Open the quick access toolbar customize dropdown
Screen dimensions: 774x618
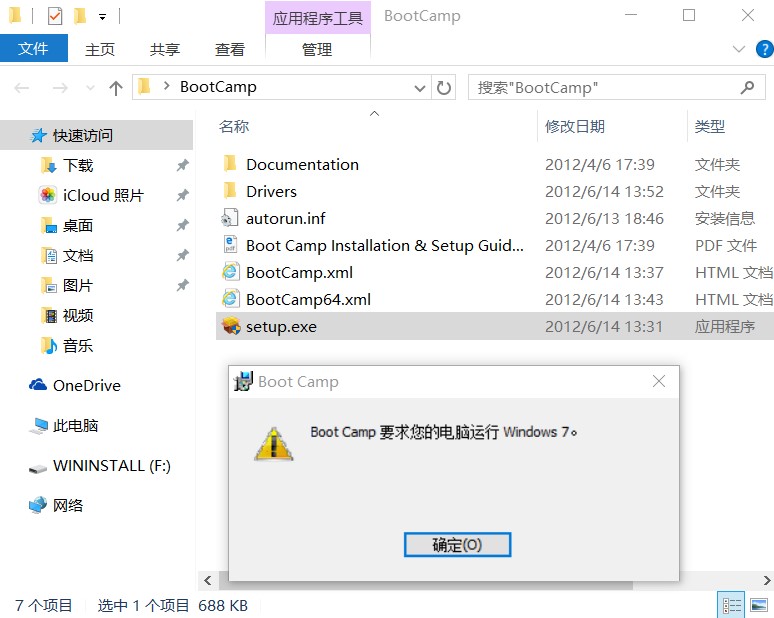click(102, 17)
